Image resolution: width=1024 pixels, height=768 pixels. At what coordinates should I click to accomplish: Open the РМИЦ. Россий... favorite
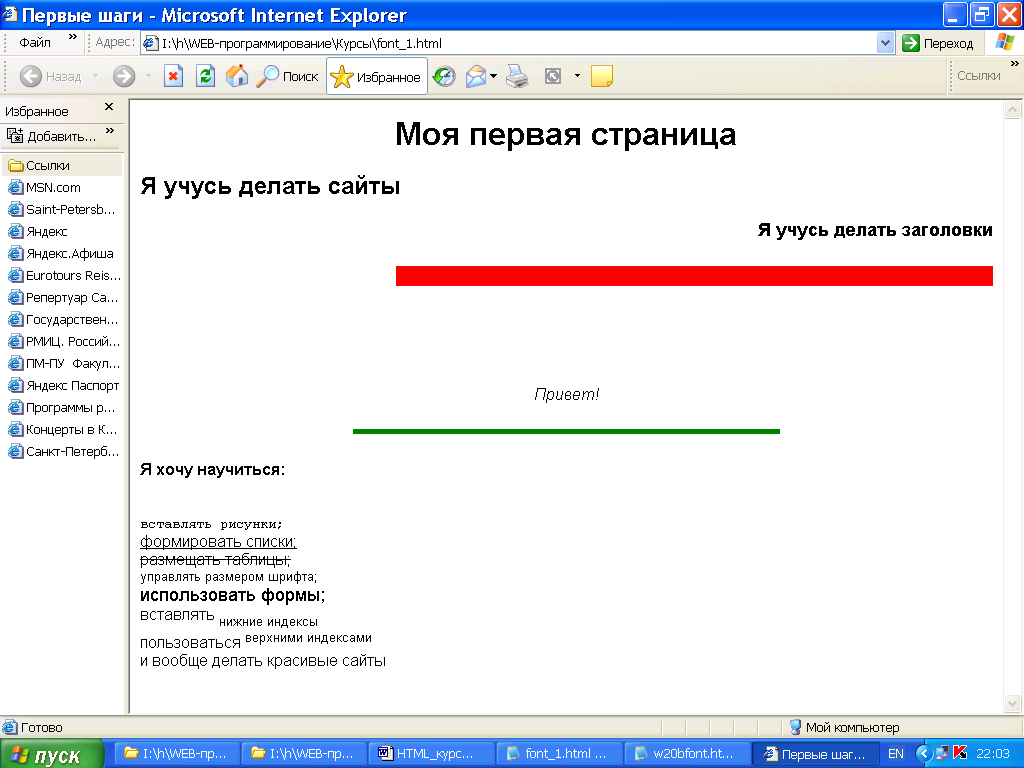(x=63, y=342)
